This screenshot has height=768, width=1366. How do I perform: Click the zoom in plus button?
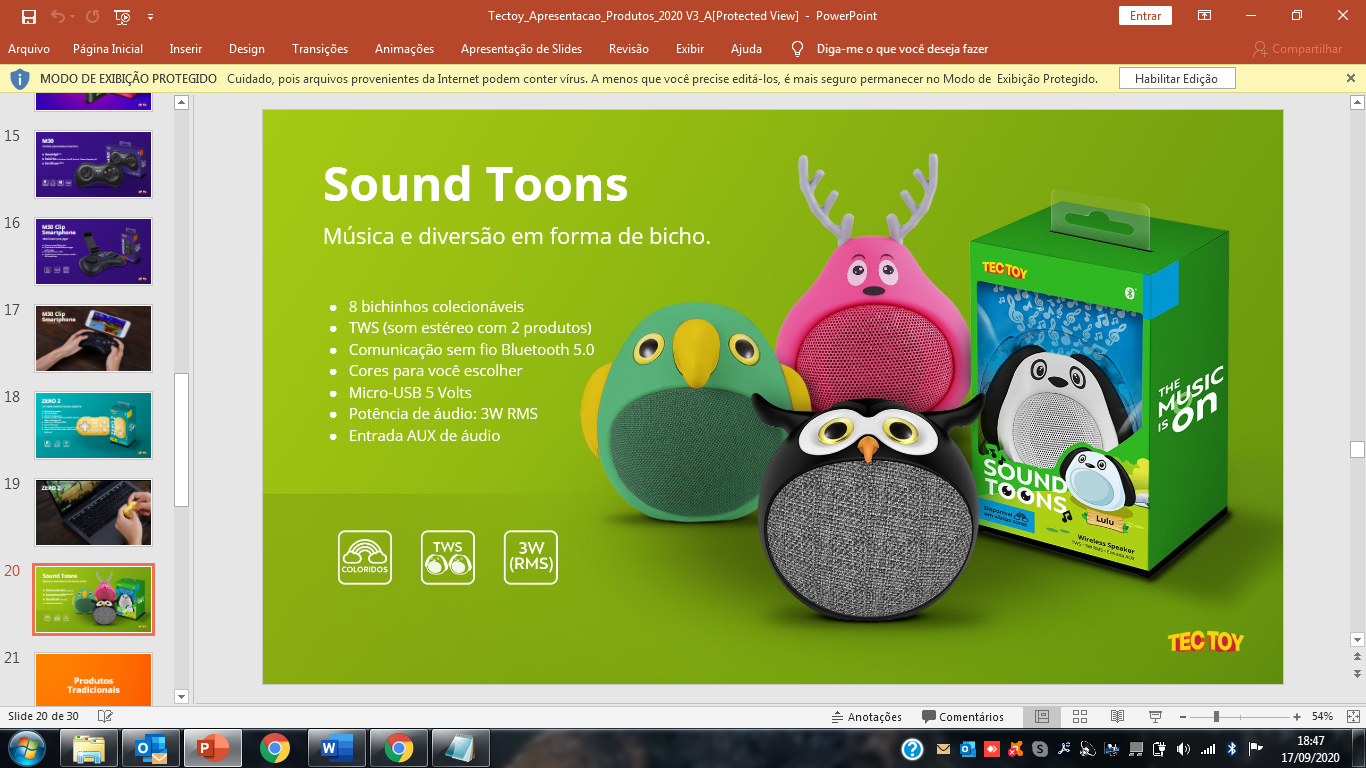pyautogui.click(x=1297, y=717)
